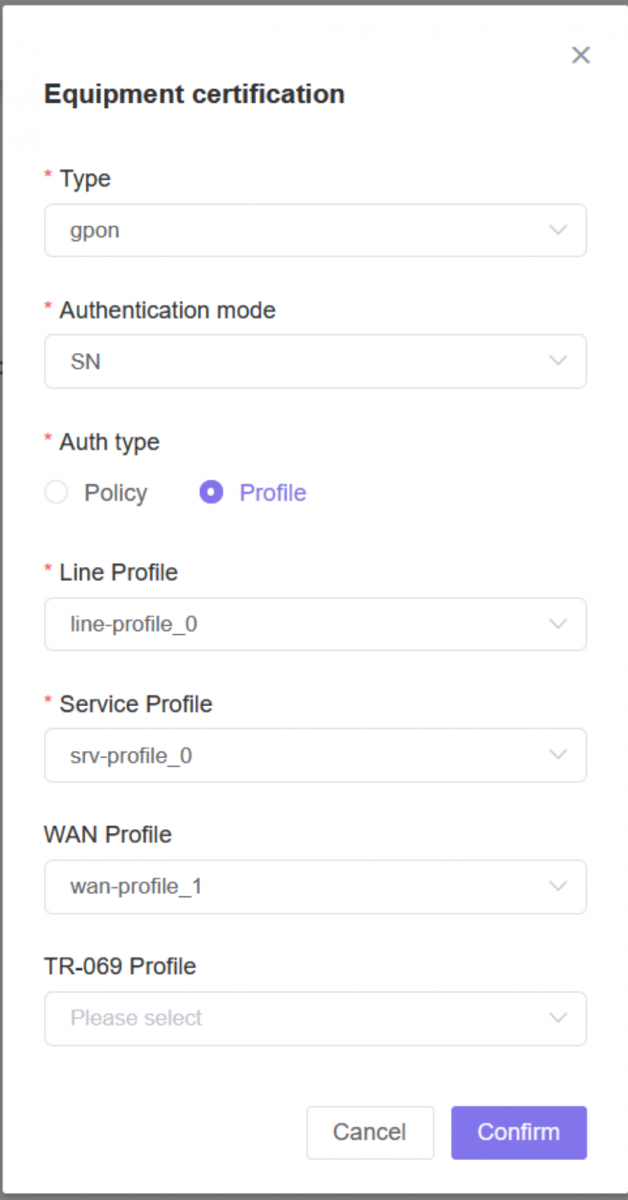This screenshot has height=1200, width=628.
Task: Click the chevron arrow in Service Profile field
Action: coord(558,755)
